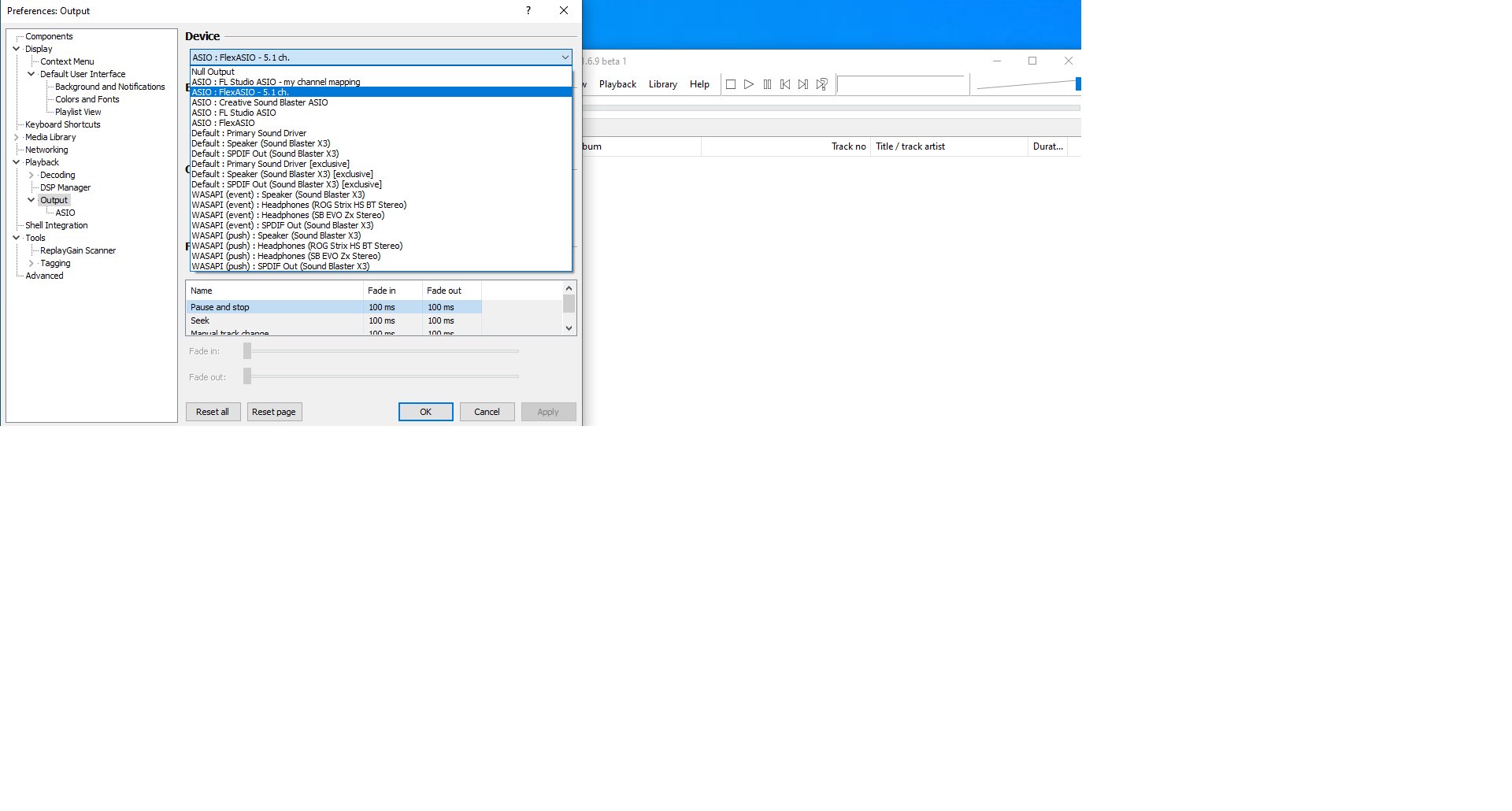Skip to previous track icon
The height and width of the screenshot is (811, 1512).
click(x=784, y=84)
